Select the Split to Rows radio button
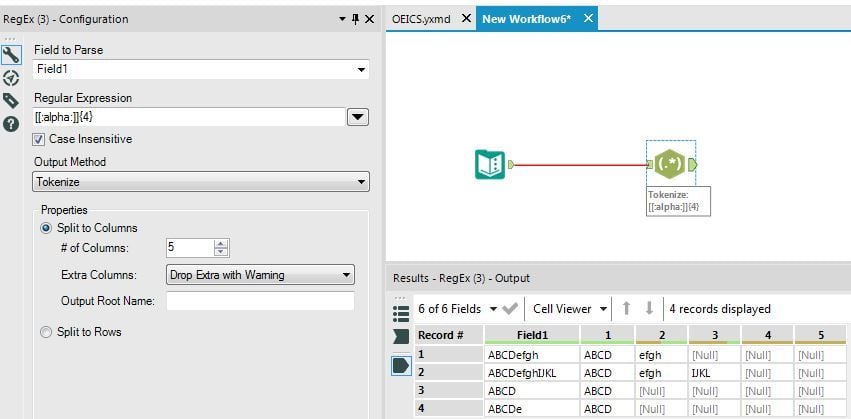 click(47, 332)
